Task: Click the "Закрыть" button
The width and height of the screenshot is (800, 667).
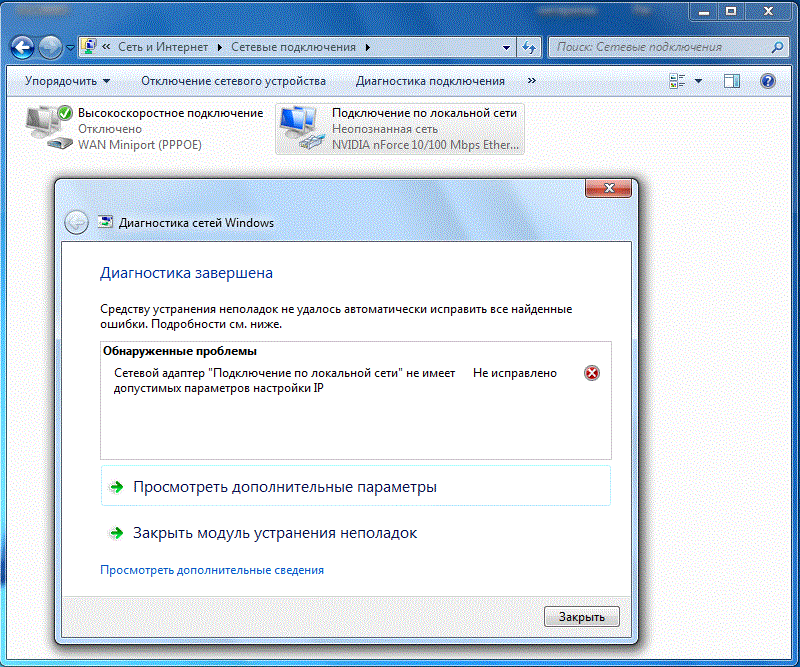Action: pyautogui.click(x=582, y=616)
